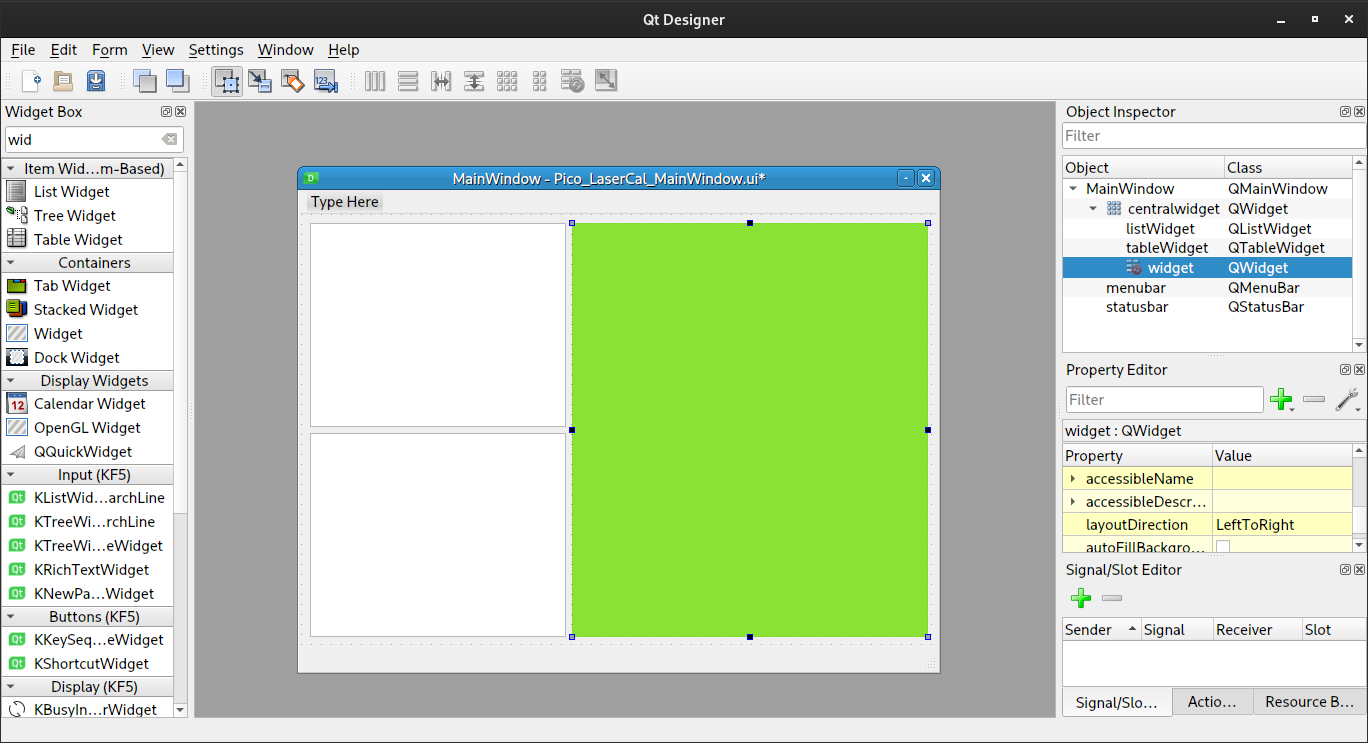Toggle autoFillBackground checkbox
The width and height of the screenshot is (1368, 743).
pyautogui.click(x=1222, y=546)
